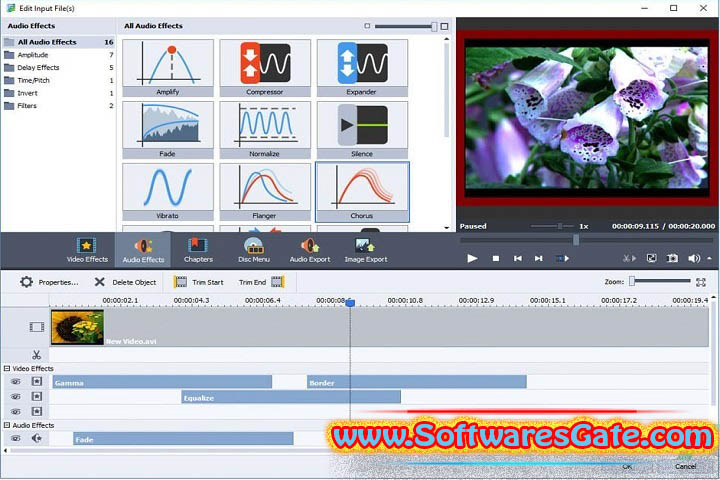Image resolution: width=720 pixels, height=480 pixels.
Task: Select the Chorus audio effect
Action: click(362, 192)
